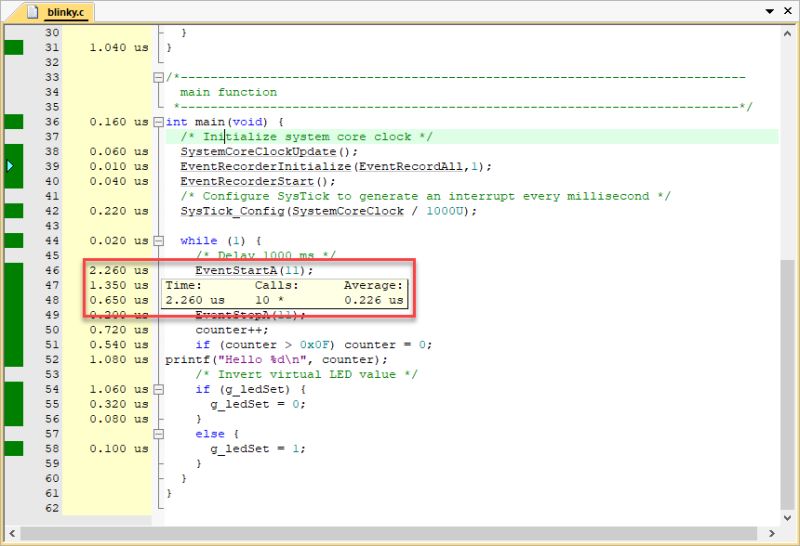Collapse the int main(void) block at line 36

pyautogui.click(x=159, y=122)
